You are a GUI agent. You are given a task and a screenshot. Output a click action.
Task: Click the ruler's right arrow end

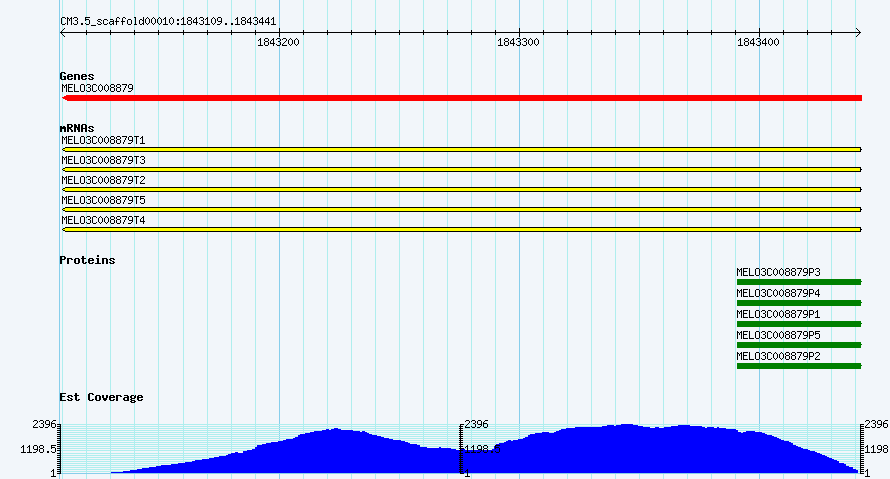(859, 33)
